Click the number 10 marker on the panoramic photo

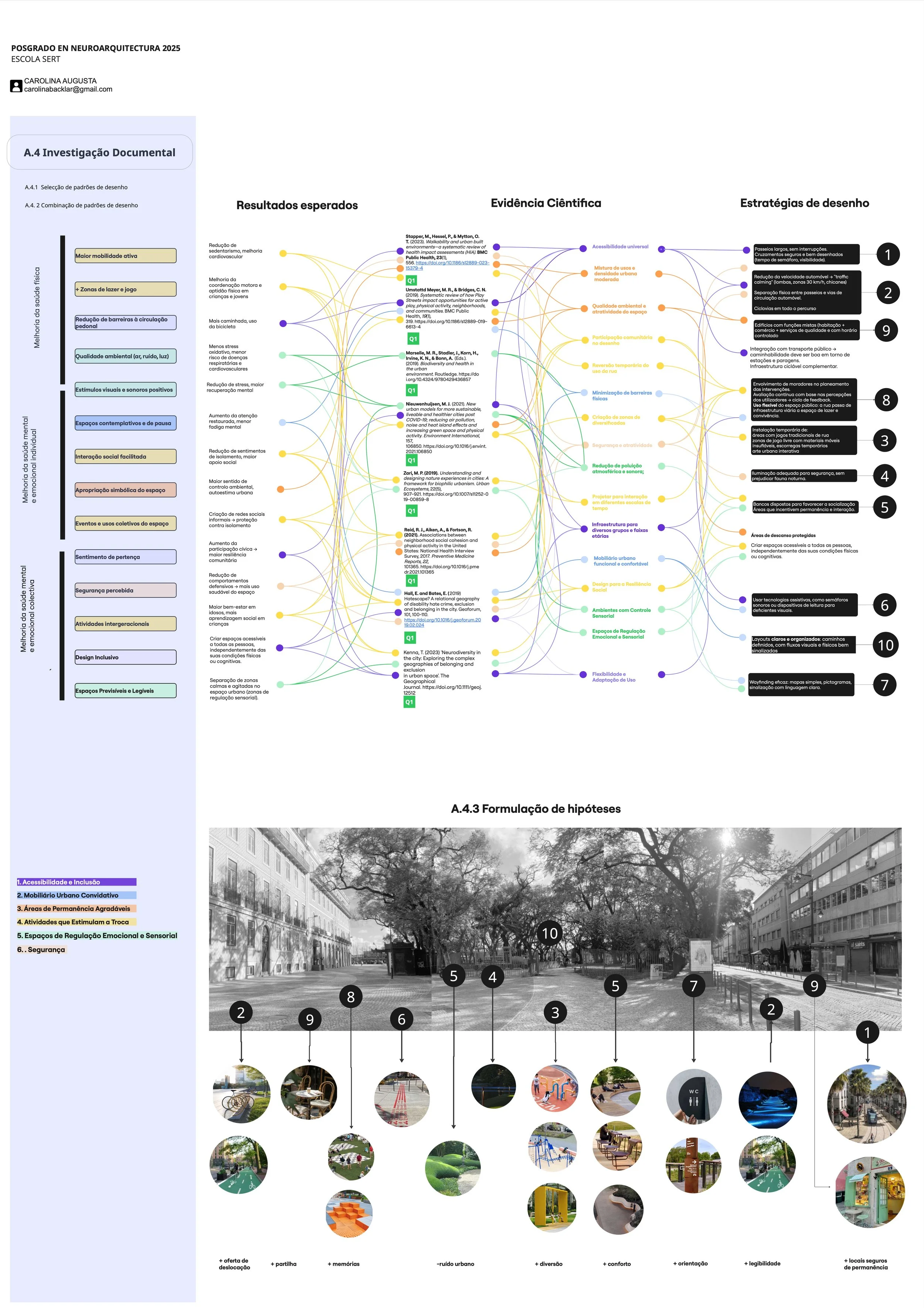[x=549, y=933]
